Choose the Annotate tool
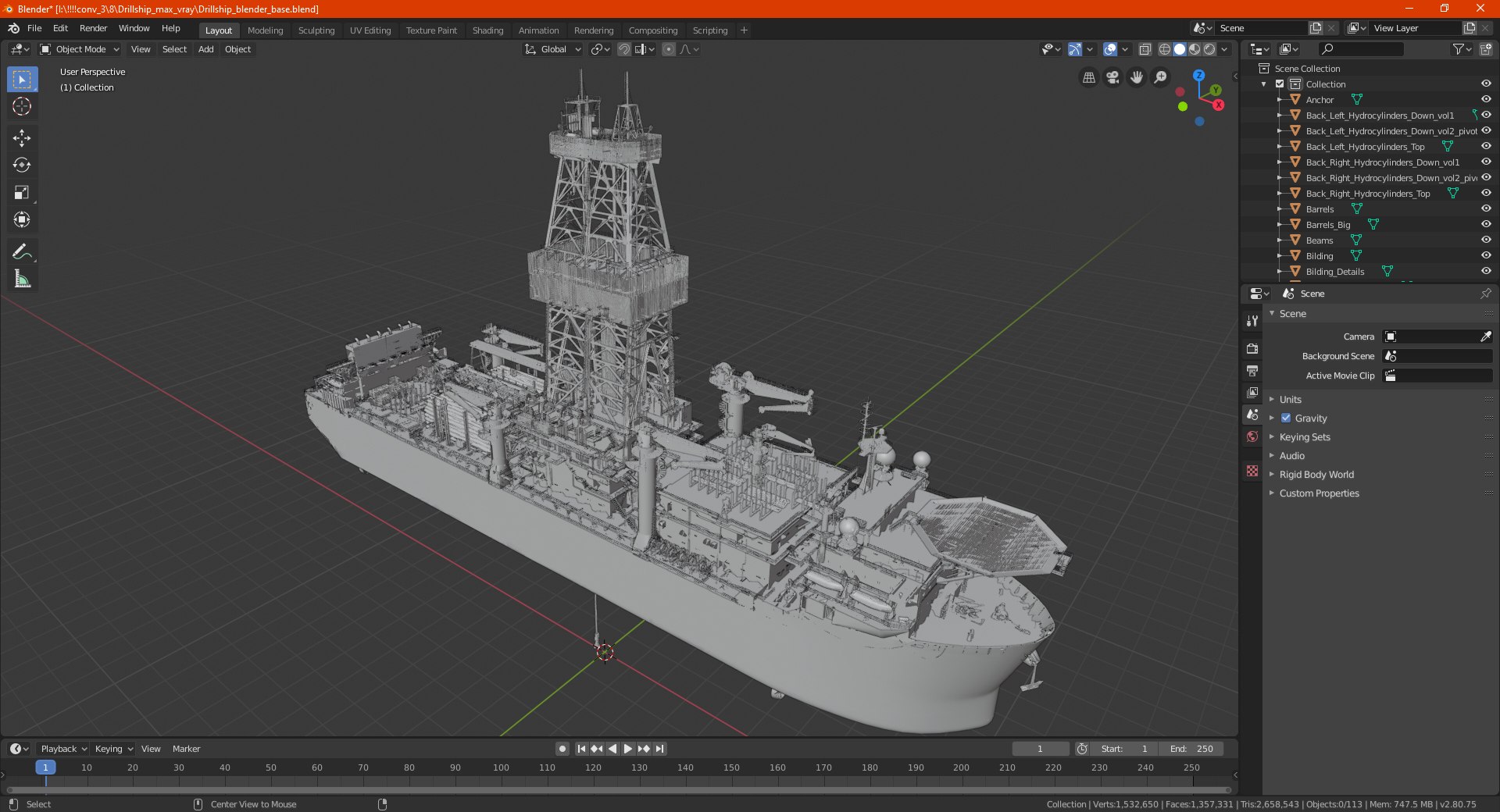The height and width of the screenshot is (812, 1500). click(x=22, y=251)
